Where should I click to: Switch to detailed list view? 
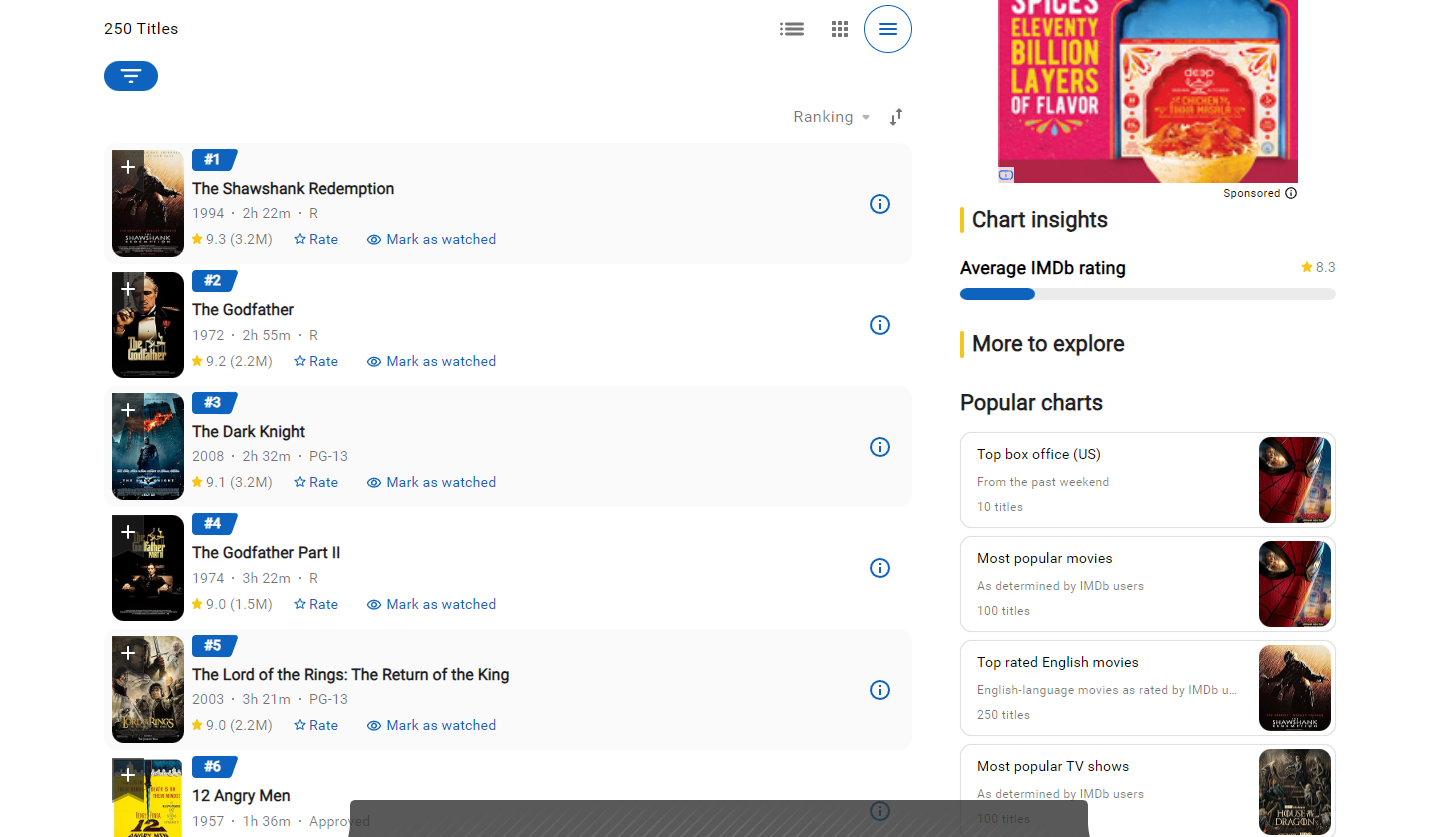click(x=792, y=29)
